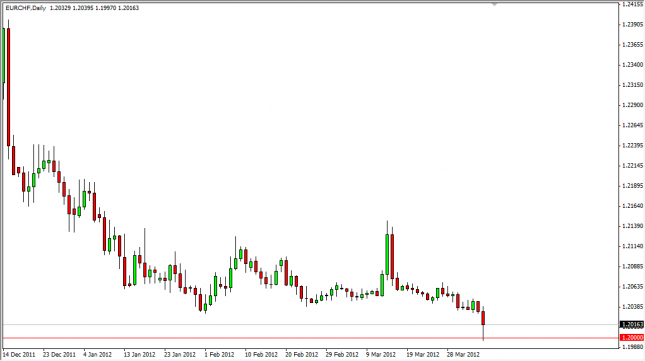Click the 1.20885 price axis label
The width and height of the screenshot is (645, 361).
tap(633, 266)
